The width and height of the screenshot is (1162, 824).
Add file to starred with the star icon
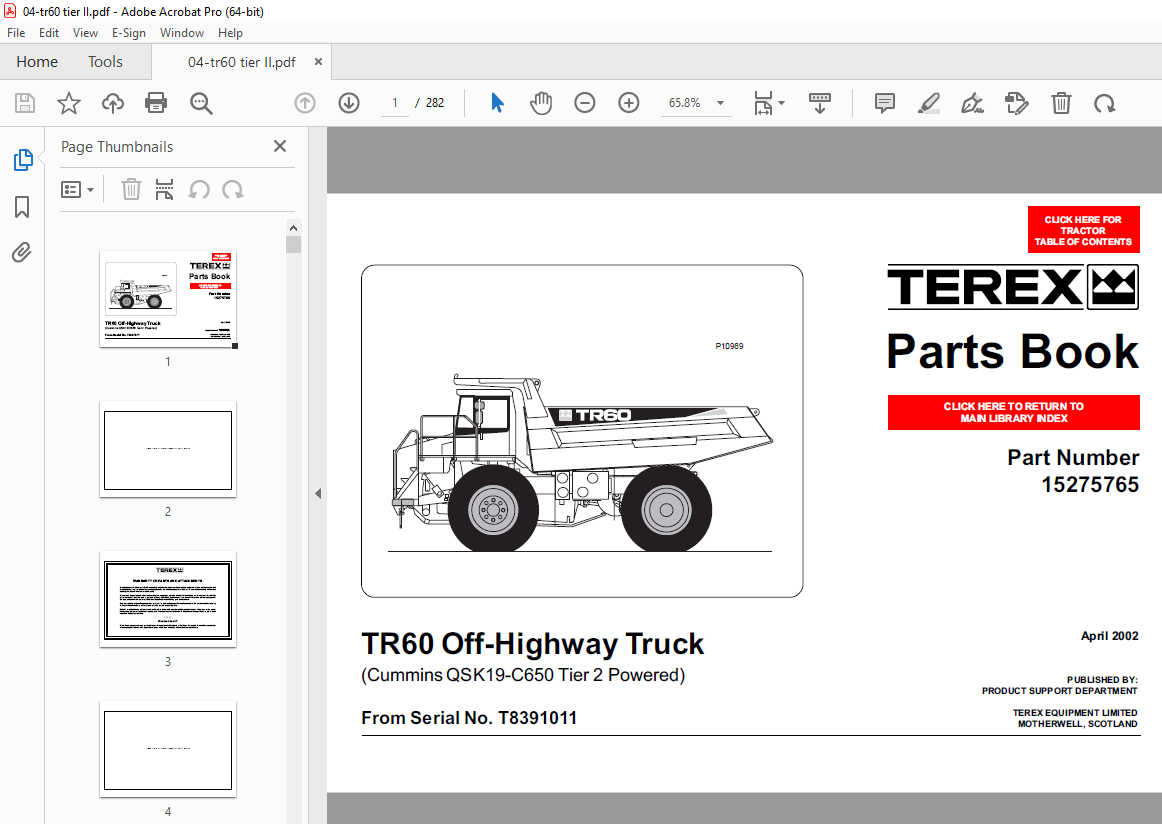point(69,103)
